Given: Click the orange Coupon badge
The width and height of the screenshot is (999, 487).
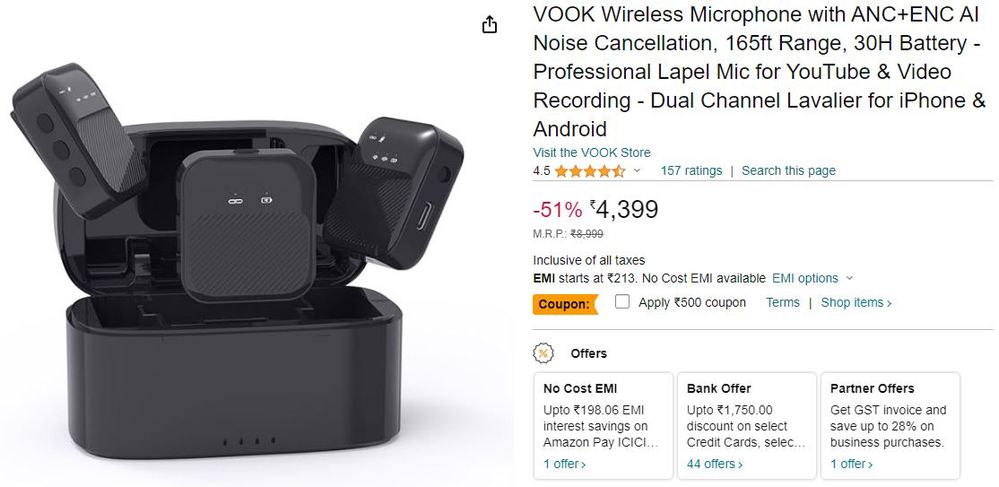Looking at the screenshot, I should click(x=566, y=304).
